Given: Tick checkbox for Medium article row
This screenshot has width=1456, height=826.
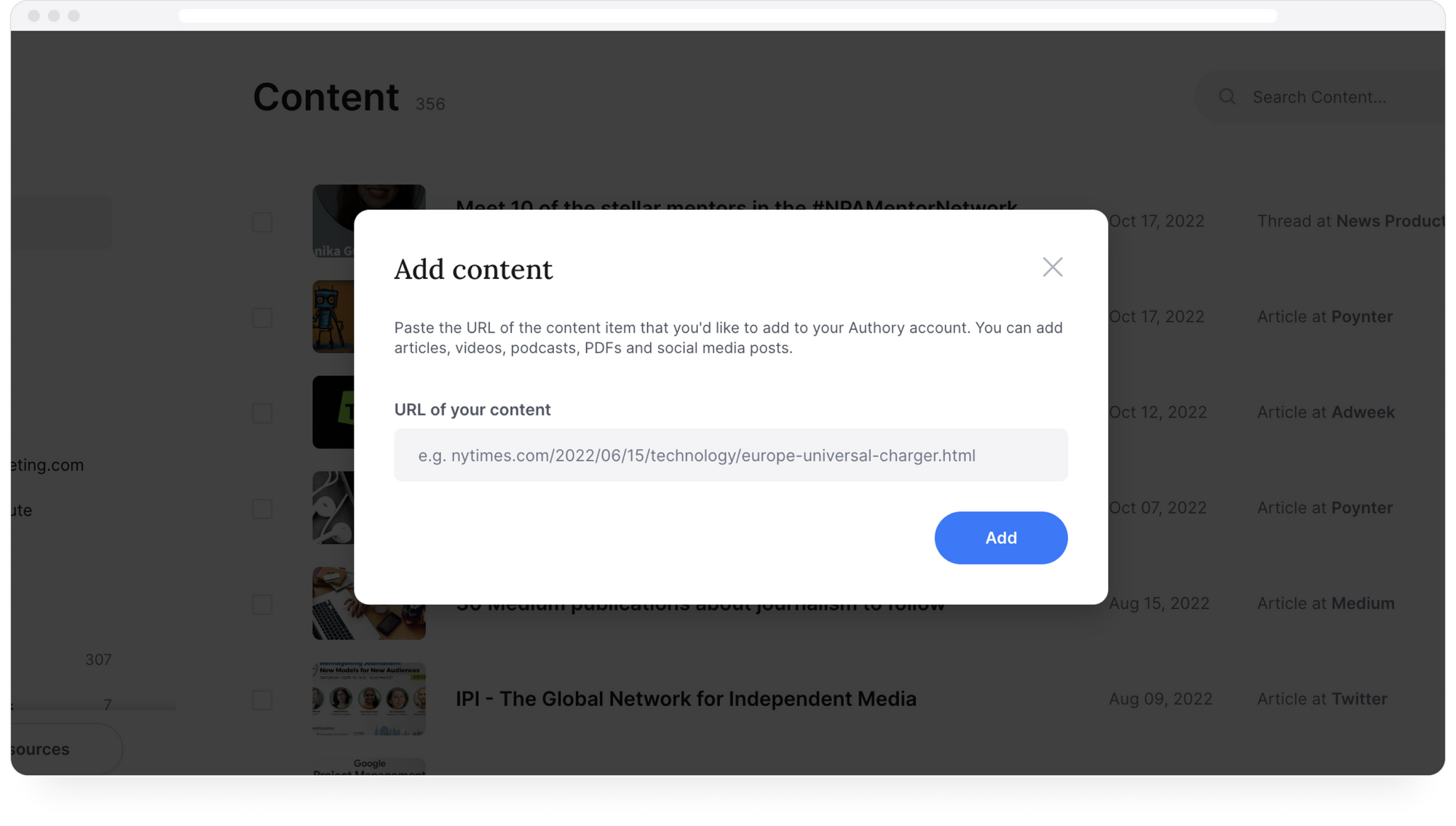Looking at the screenshot, I should click(263, 604).
